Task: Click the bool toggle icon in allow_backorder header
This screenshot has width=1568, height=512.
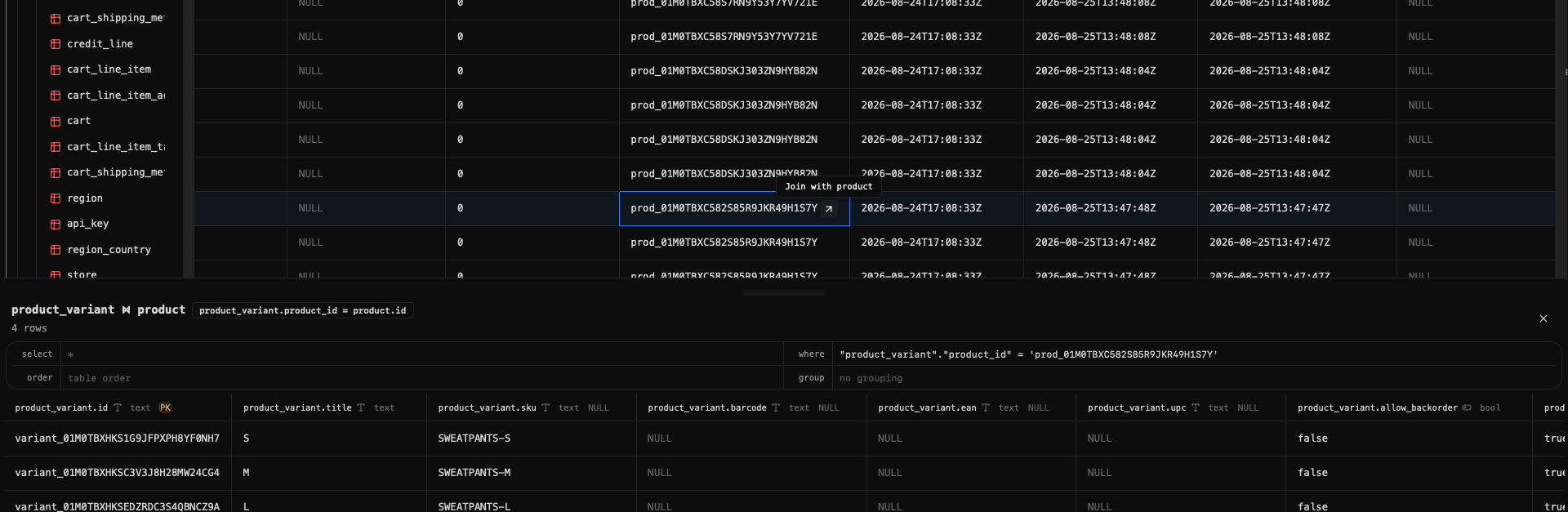Action: 1467,407
